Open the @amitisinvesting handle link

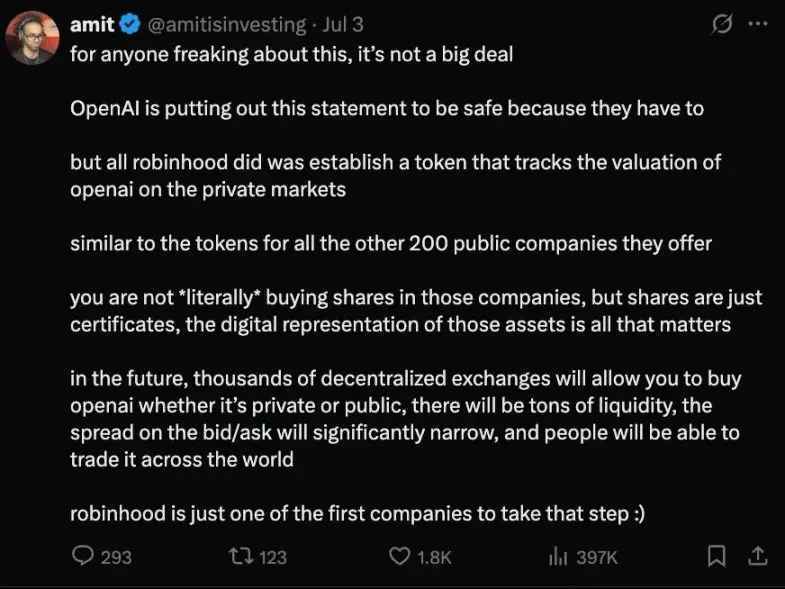pyautogui.click(x=226, y=25)
